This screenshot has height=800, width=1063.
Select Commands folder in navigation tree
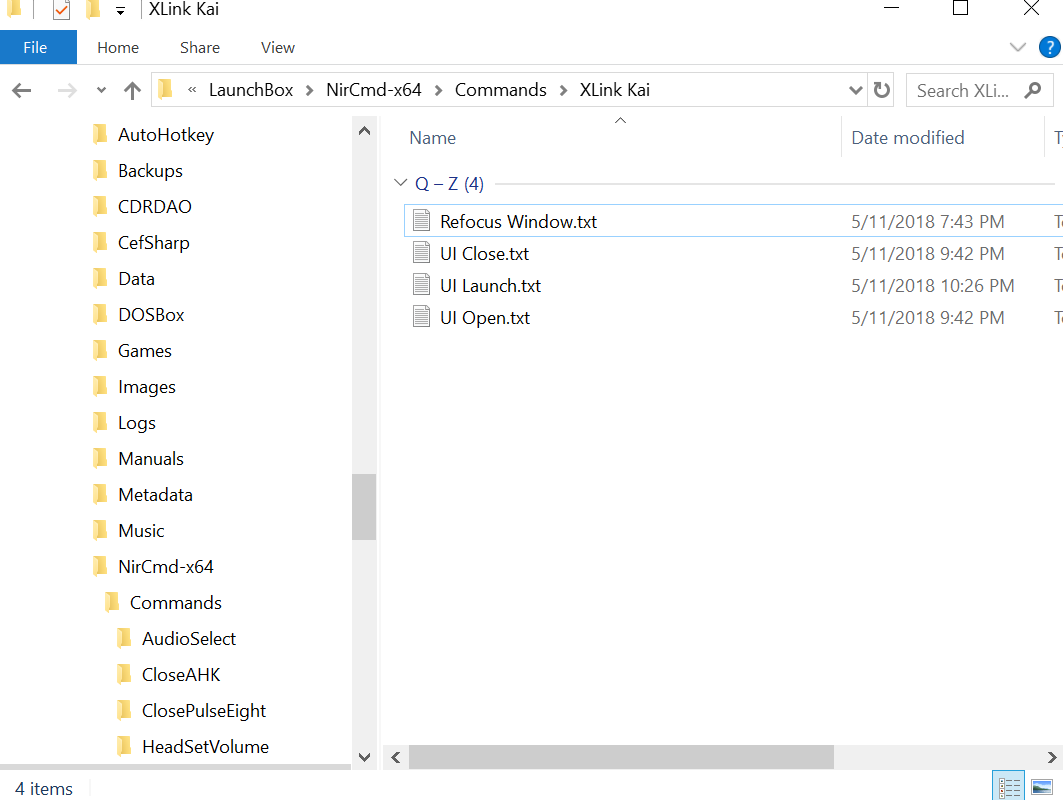coord(176,601)
